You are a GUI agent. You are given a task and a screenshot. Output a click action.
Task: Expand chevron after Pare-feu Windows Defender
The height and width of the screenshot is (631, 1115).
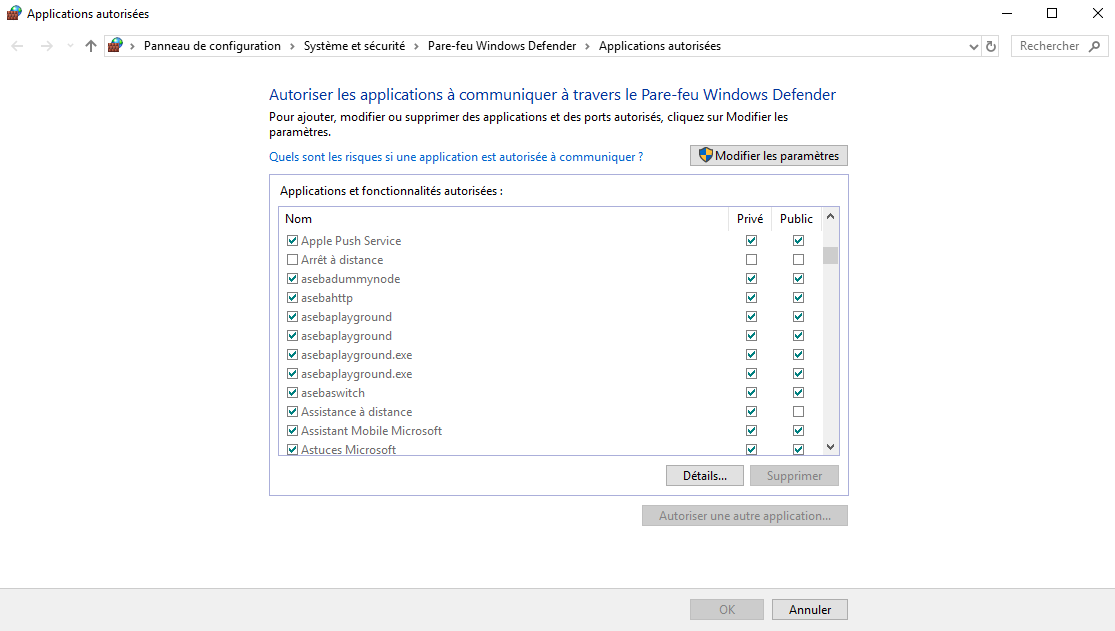point(587,46)
